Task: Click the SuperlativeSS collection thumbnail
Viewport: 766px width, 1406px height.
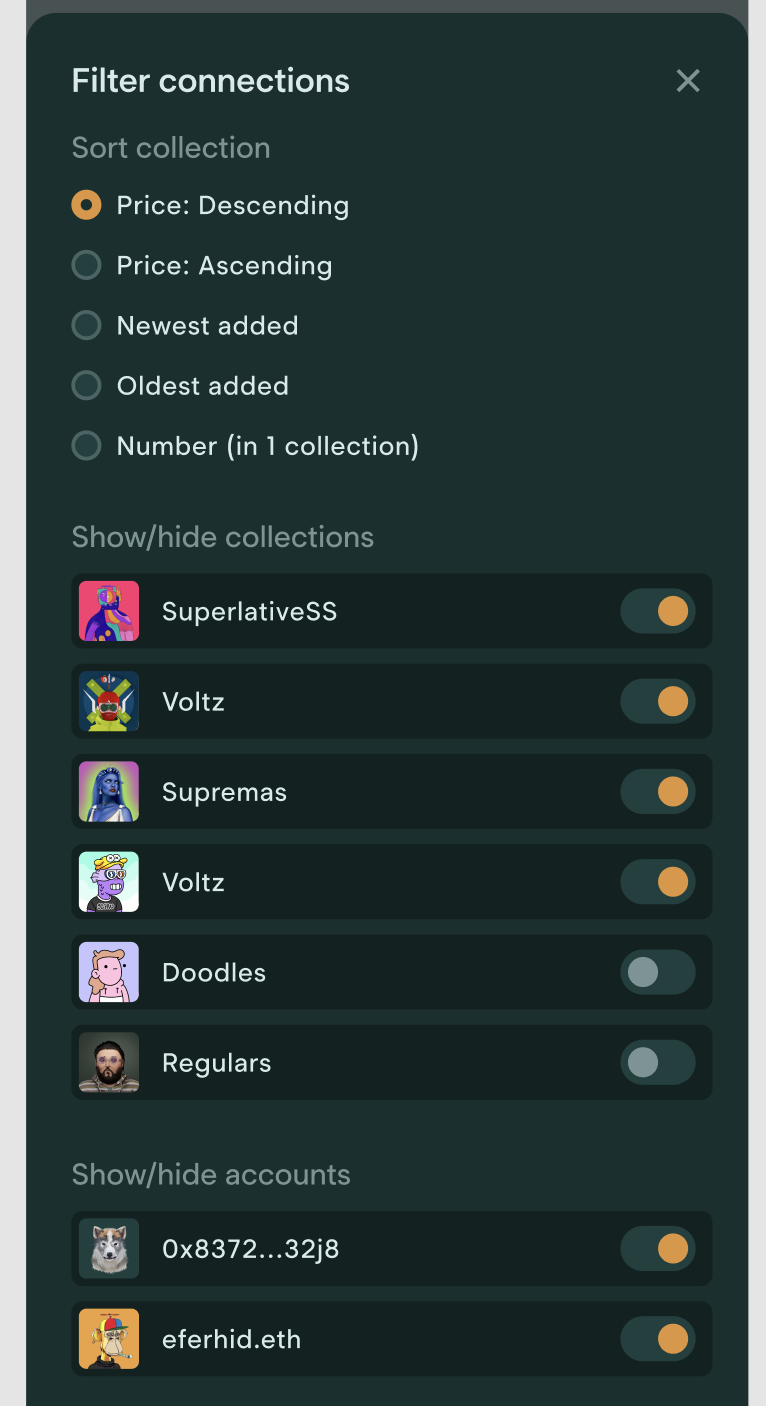Action: (x=108, y=611)
